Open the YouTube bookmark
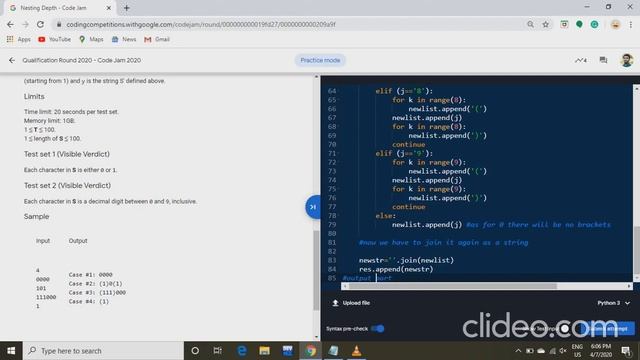Image resolution: width=640 pixels, height=360 pixels. coord(55,39)
